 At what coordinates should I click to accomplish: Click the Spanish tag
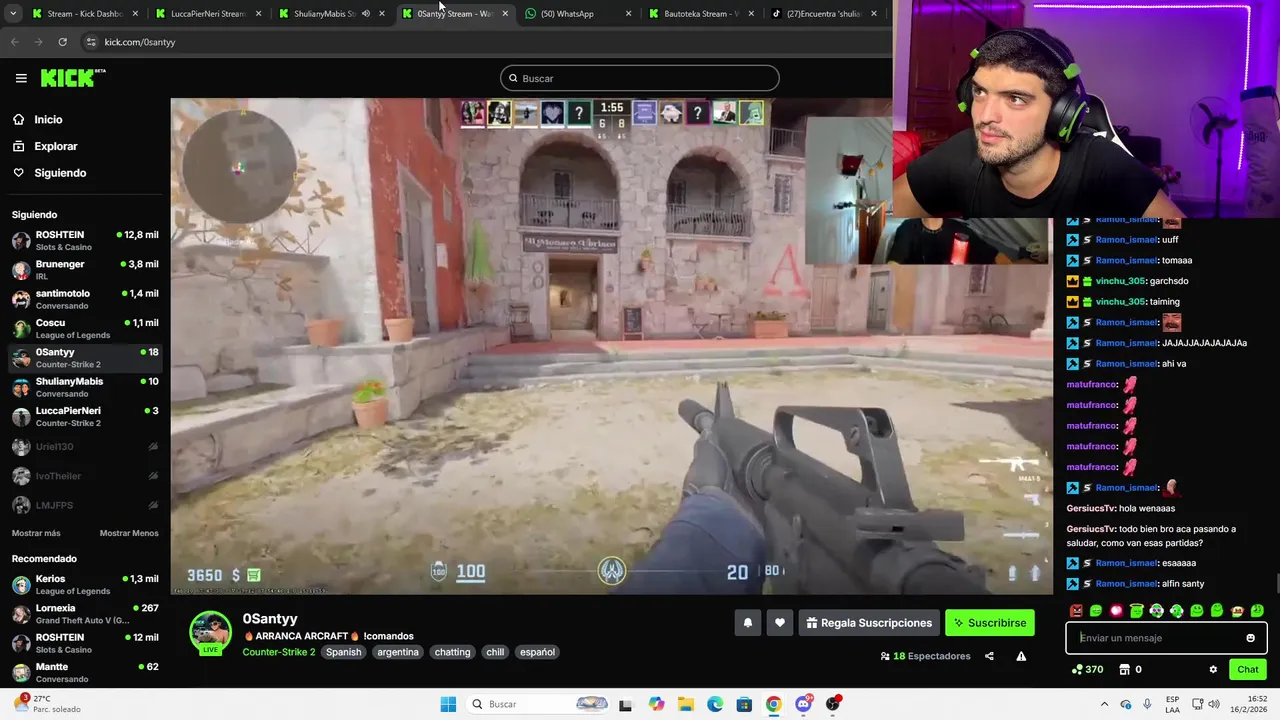(343, 652)
